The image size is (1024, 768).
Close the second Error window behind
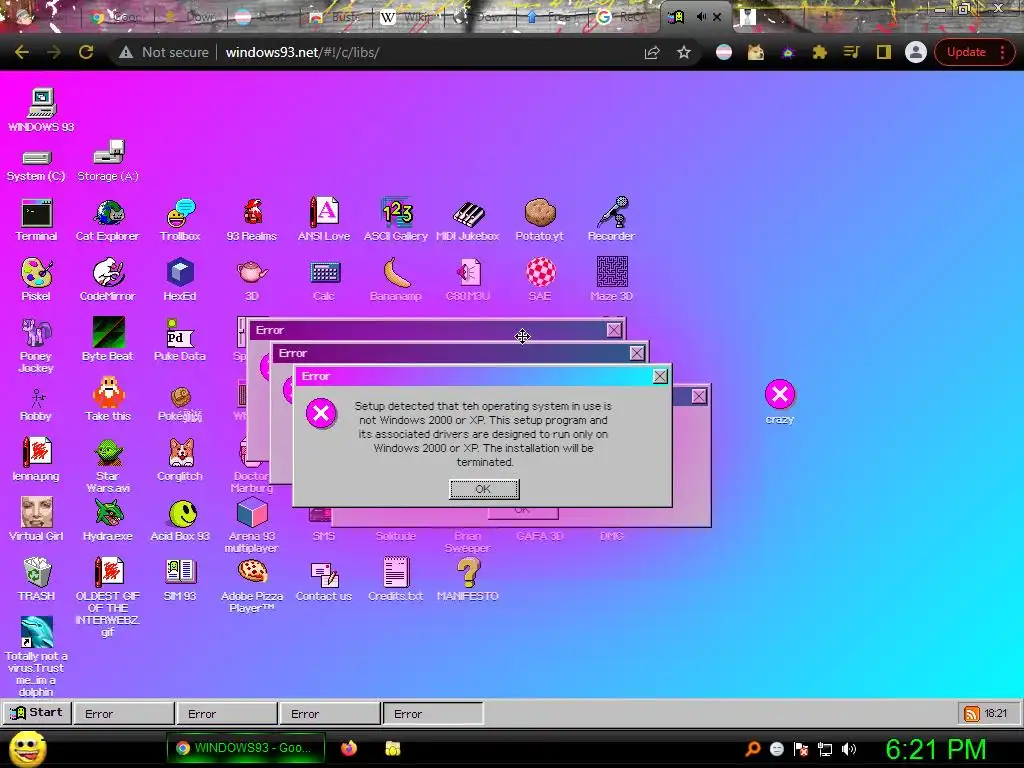(637, 353)
